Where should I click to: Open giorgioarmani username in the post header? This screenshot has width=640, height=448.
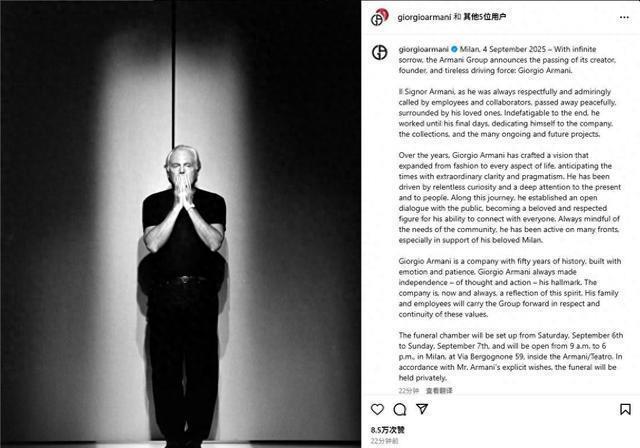424,17
